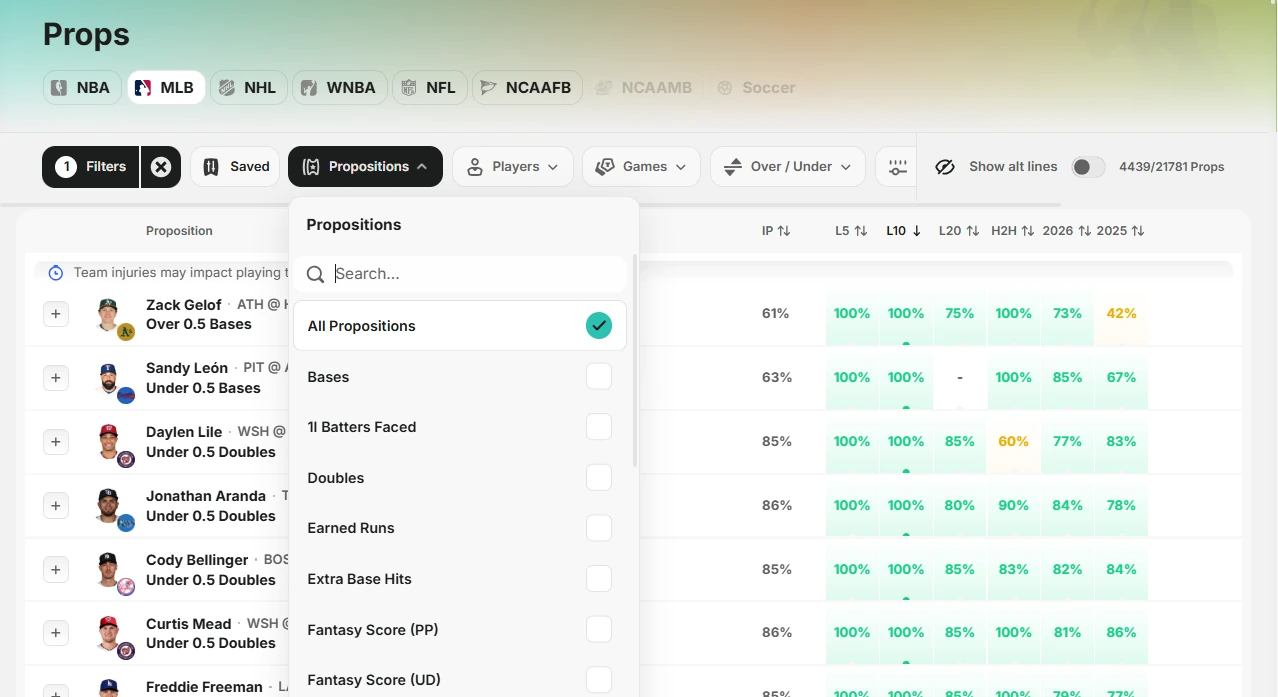
Task: Check the 1I Batters Faced box
Action: (x=599, y=427)
